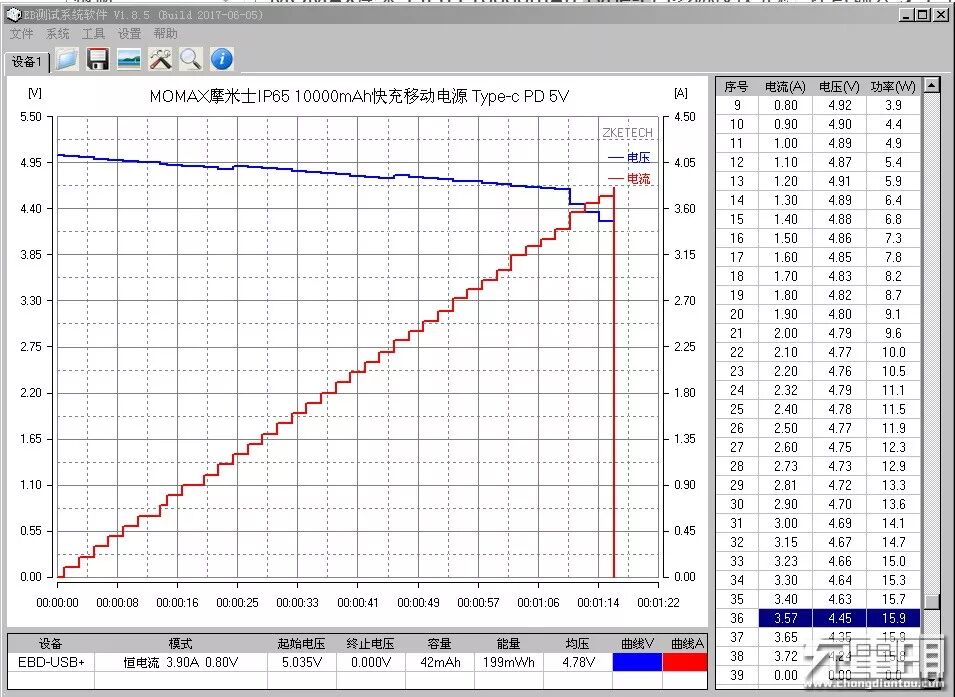
Task: Open the 设置 menu
Action: point(129,34)
